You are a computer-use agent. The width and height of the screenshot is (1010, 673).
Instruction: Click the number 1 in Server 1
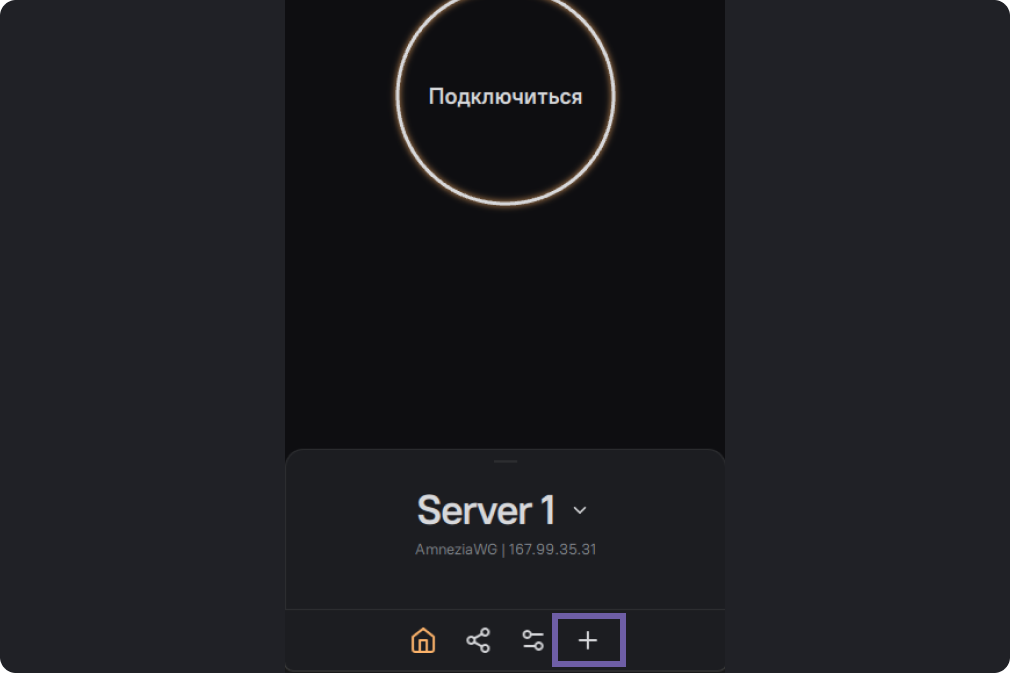[546, 510]
